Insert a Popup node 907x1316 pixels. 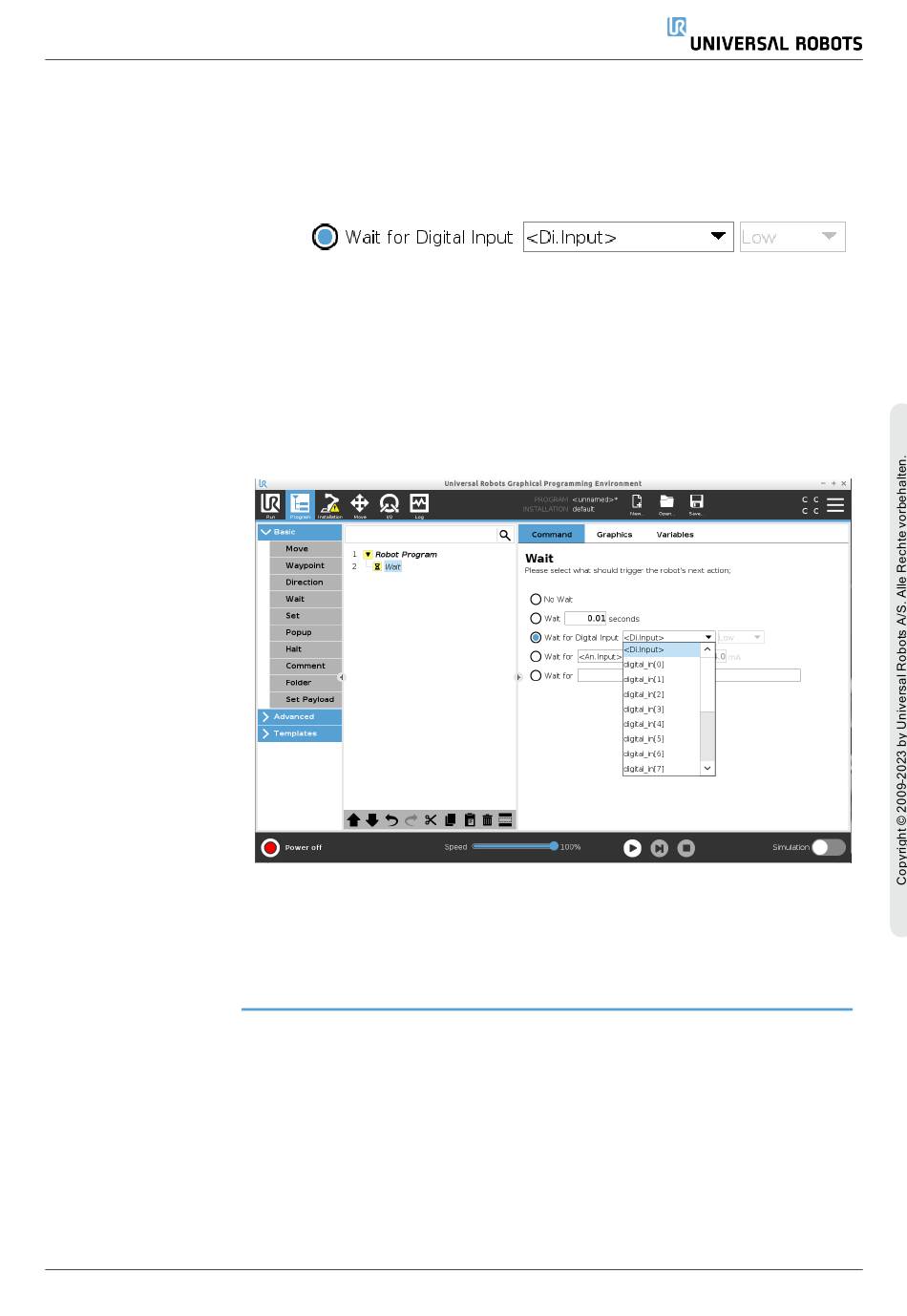[x=306, y=632]
